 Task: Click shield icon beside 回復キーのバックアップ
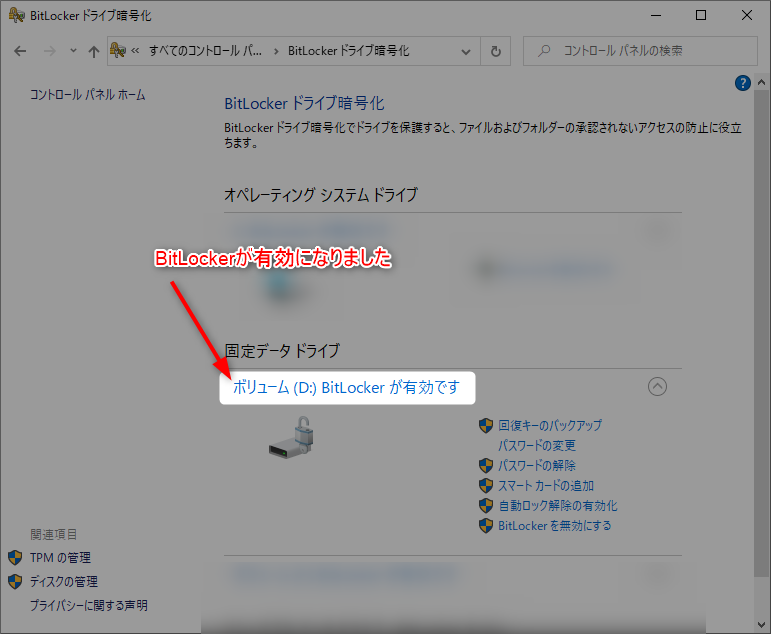pyautogui.click(x=486, y=425)
